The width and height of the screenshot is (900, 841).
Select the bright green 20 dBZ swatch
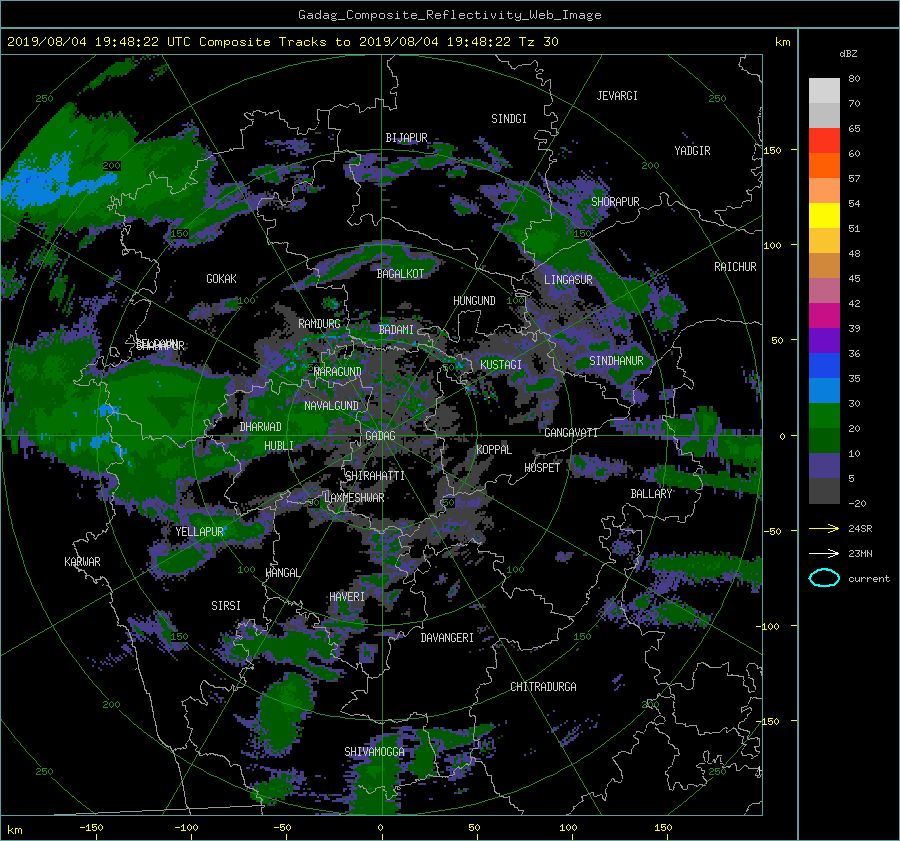coord(824,416)
